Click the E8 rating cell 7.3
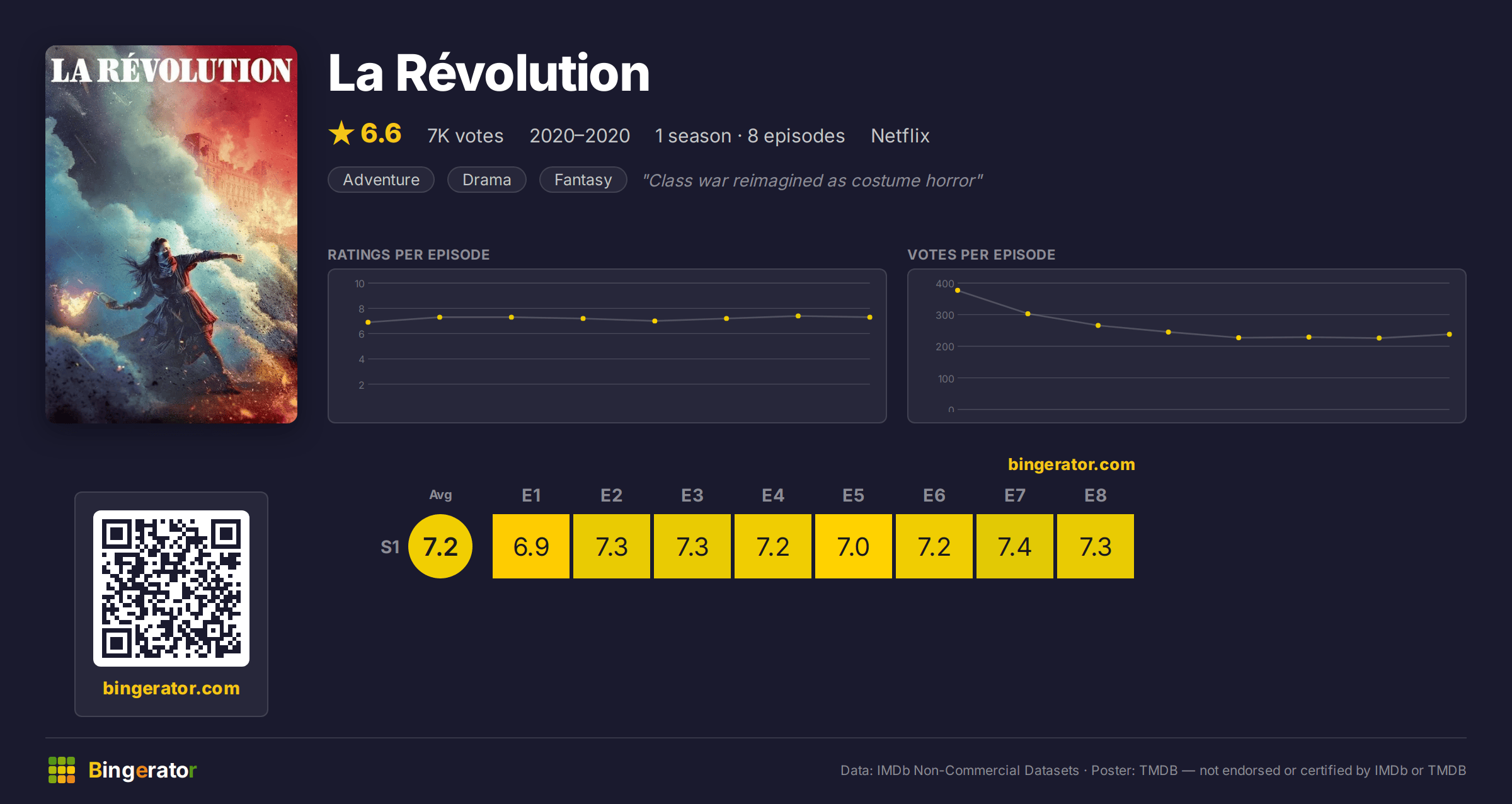 coord(1096,546)
